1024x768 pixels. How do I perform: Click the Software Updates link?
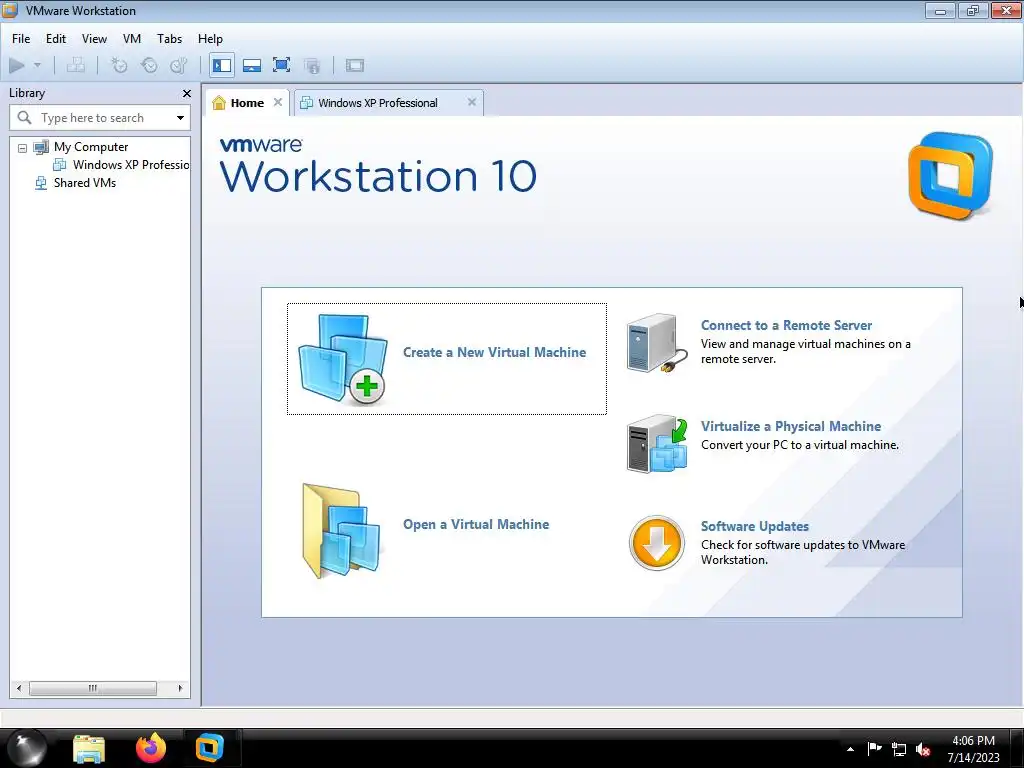[755, 526]
